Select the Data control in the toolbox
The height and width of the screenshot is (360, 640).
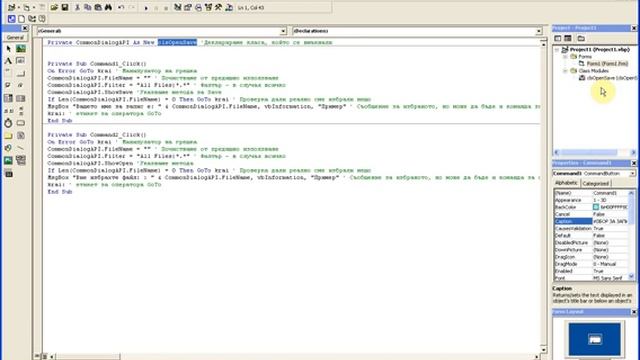coord(20,160)
